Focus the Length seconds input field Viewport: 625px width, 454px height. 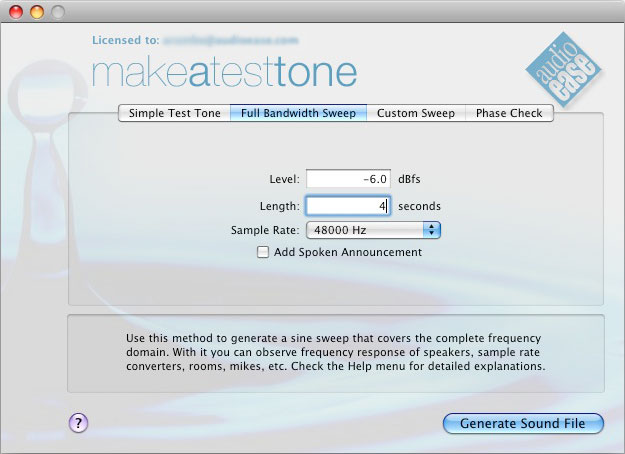click(x=348, y=206)
